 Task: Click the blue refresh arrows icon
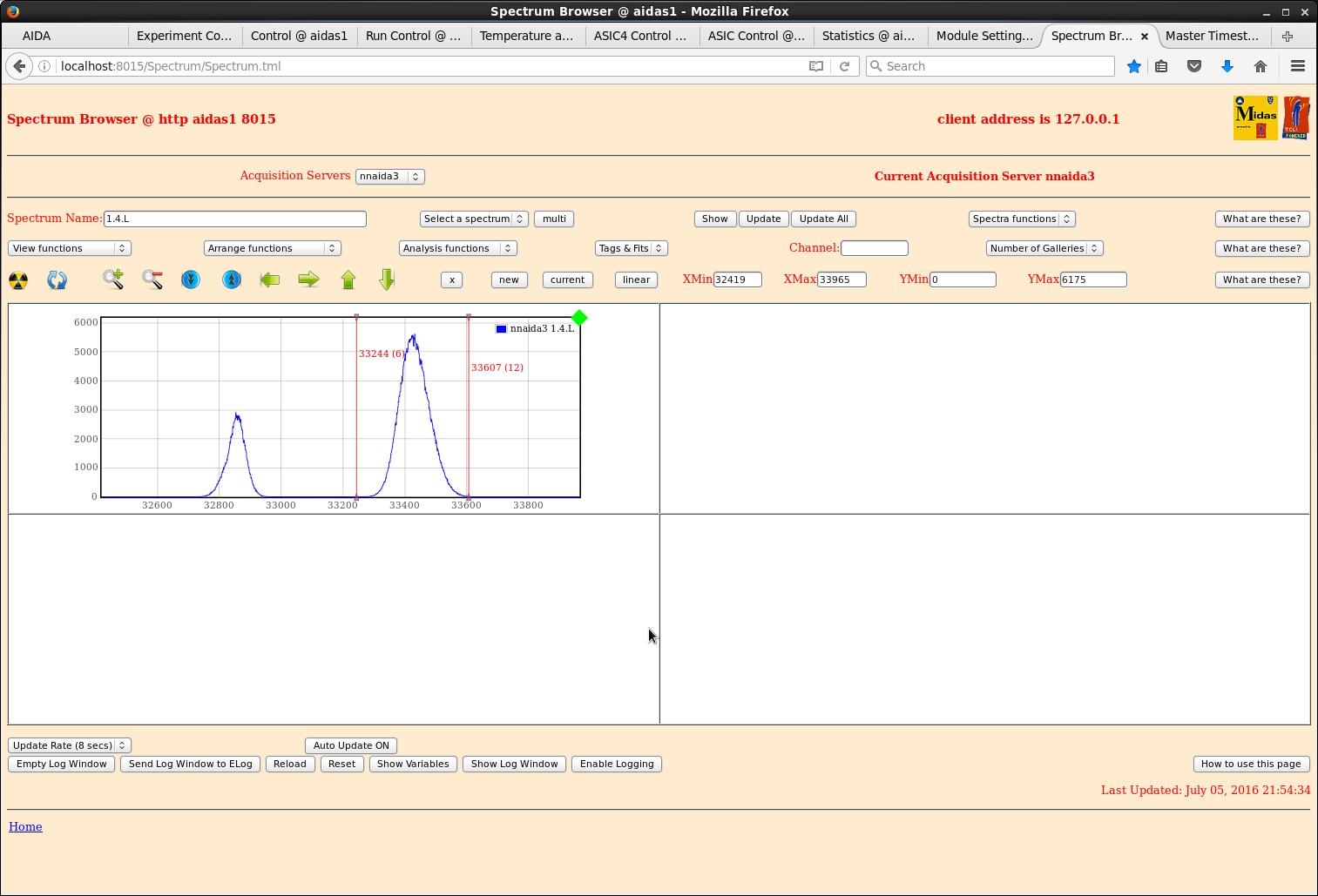click(57, 280)
